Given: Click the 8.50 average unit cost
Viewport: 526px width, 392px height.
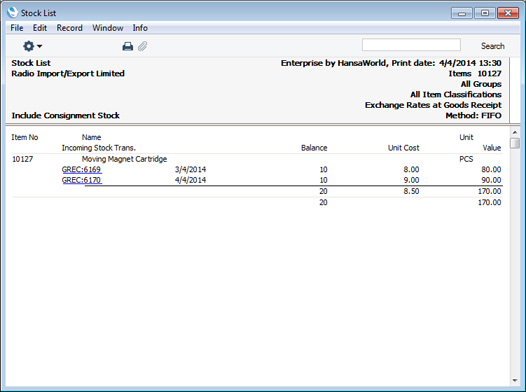Looking at the screenshot, I should point(411,191).
